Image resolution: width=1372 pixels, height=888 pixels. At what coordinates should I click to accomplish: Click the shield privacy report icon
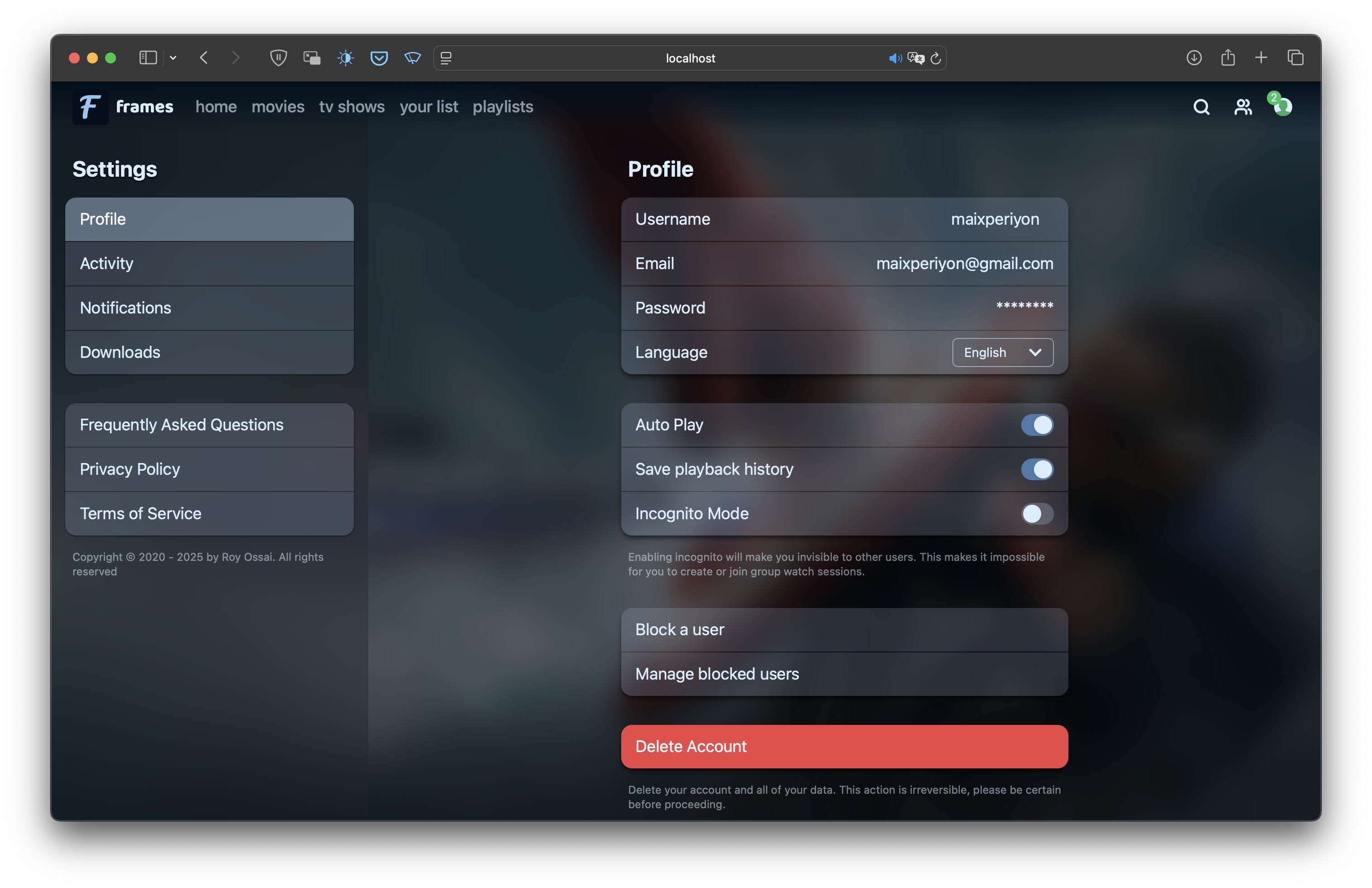pyautogui.click(x=279, y=58)
